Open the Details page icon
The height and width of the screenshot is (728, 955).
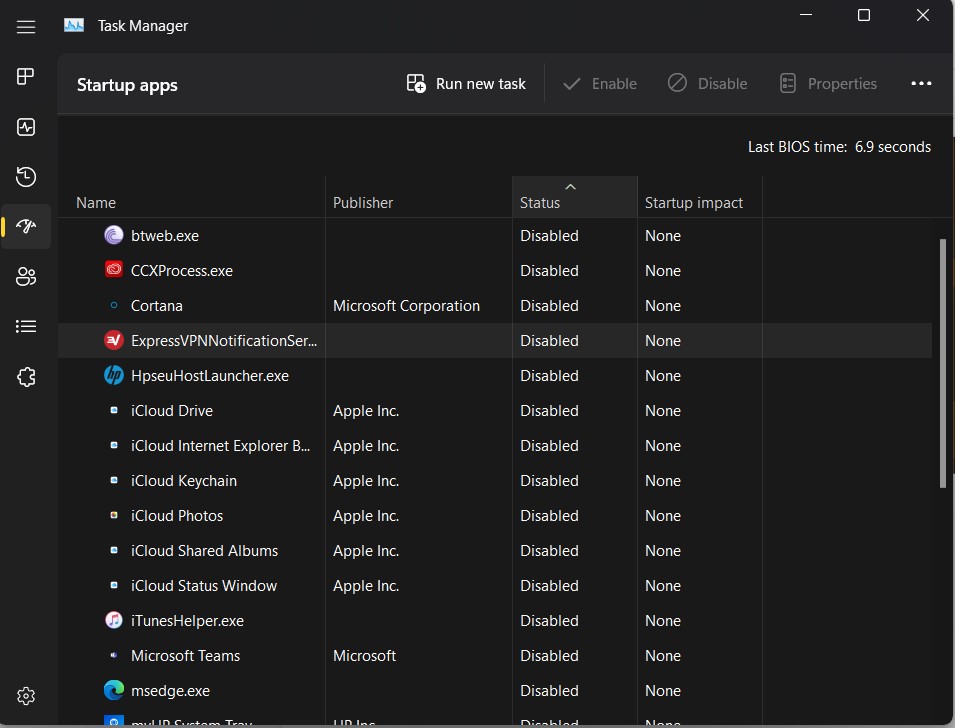[x=26, y=327]
